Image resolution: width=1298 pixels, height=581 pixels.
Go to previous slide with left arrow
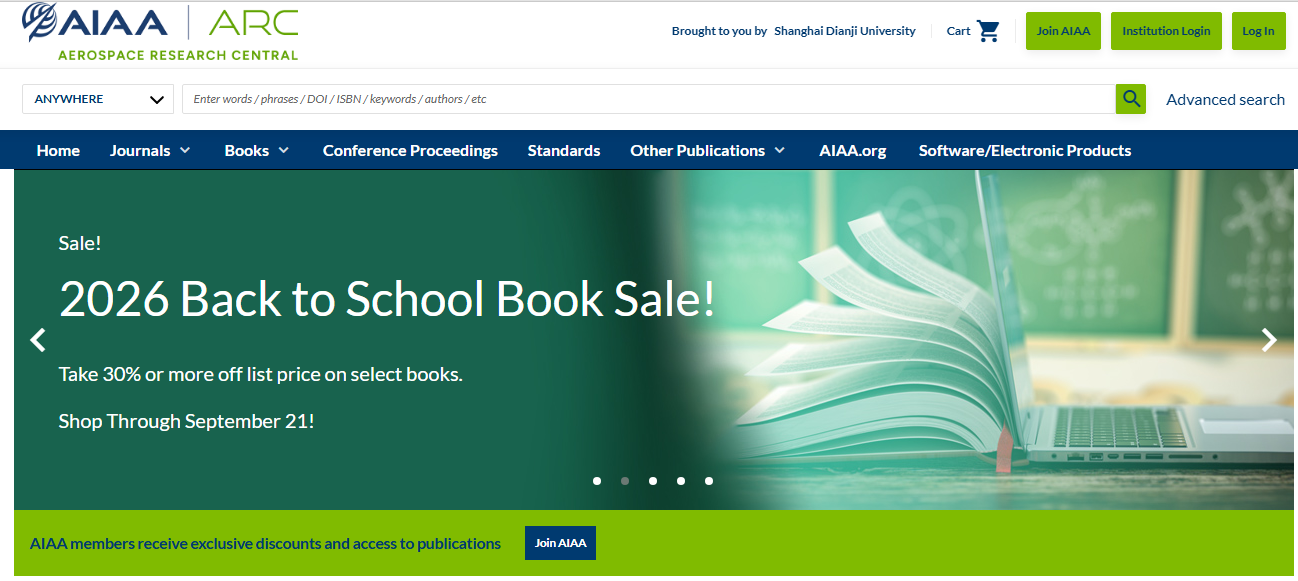coord(38,340)
